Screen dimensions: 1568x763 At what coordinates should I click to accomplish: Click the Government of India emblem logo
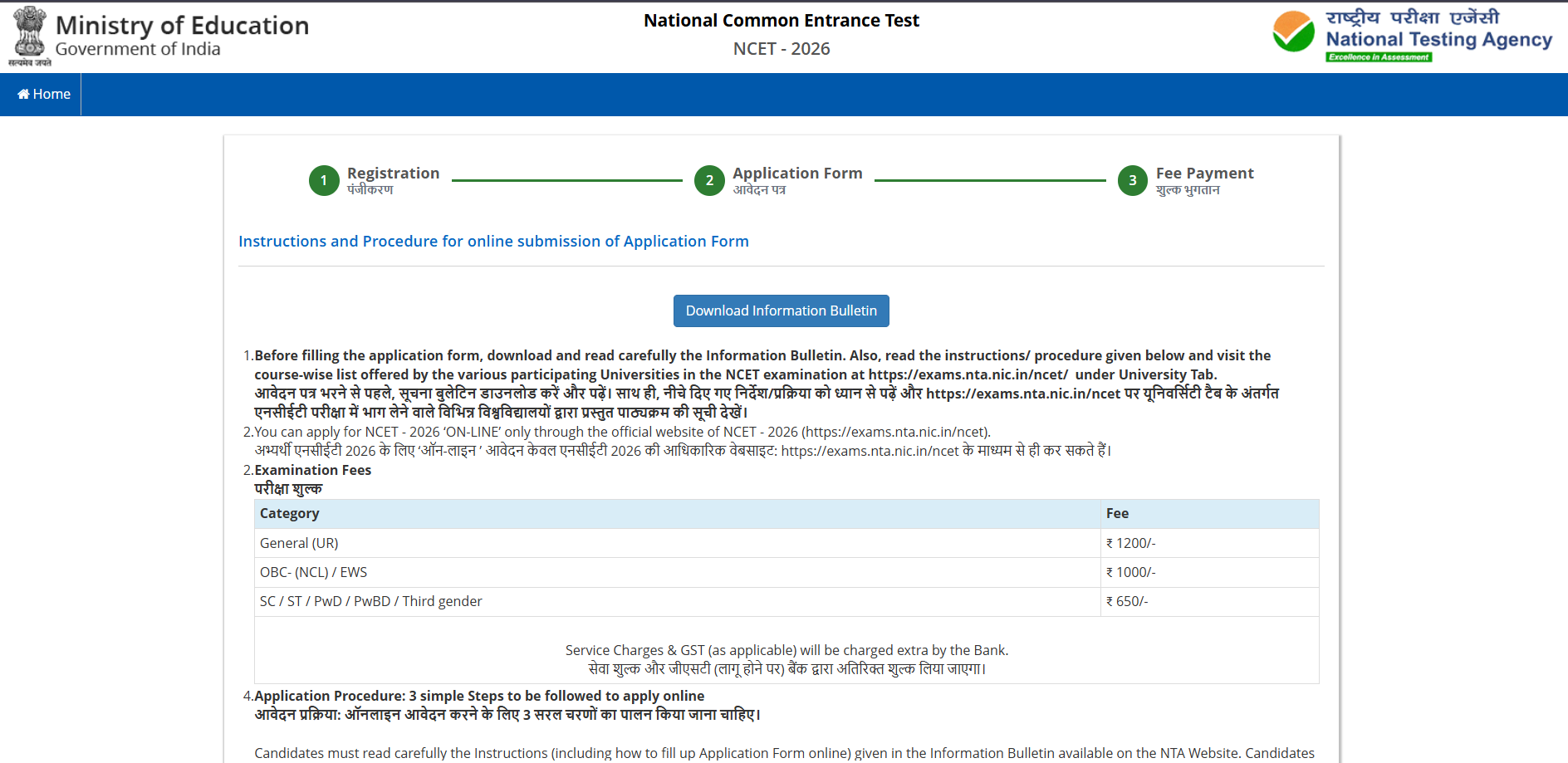point(30,36)
